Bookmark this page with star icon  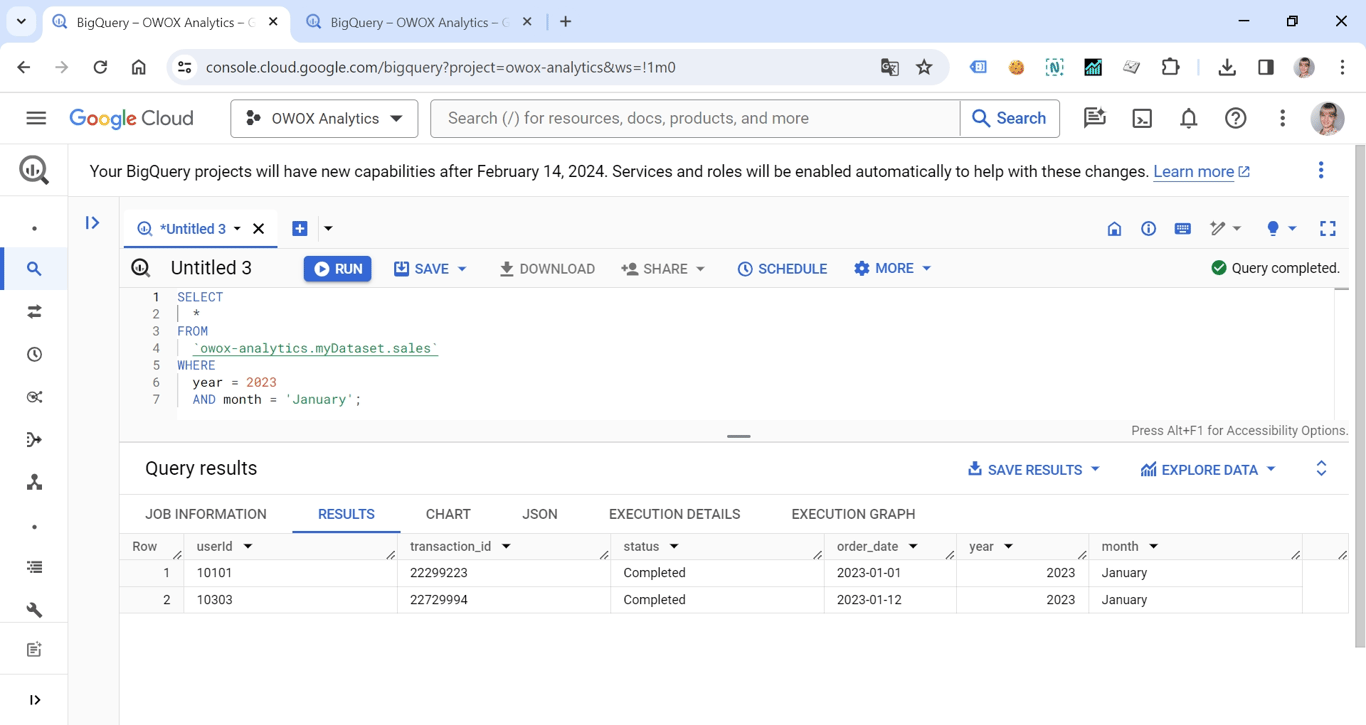(924, 67)
